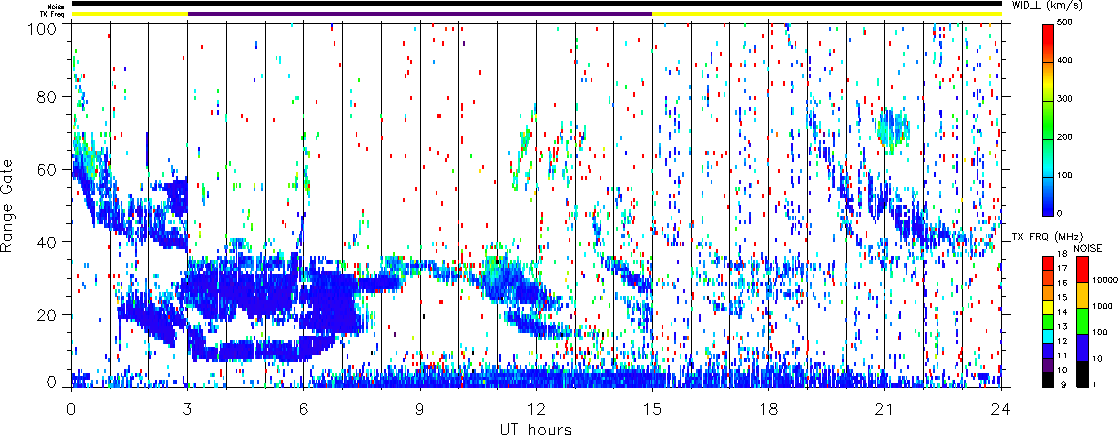Viewport: 1118px width, 435px height.
Task: Pick the green segment of the NOISE colorbar
Action: coord(1082,322)
